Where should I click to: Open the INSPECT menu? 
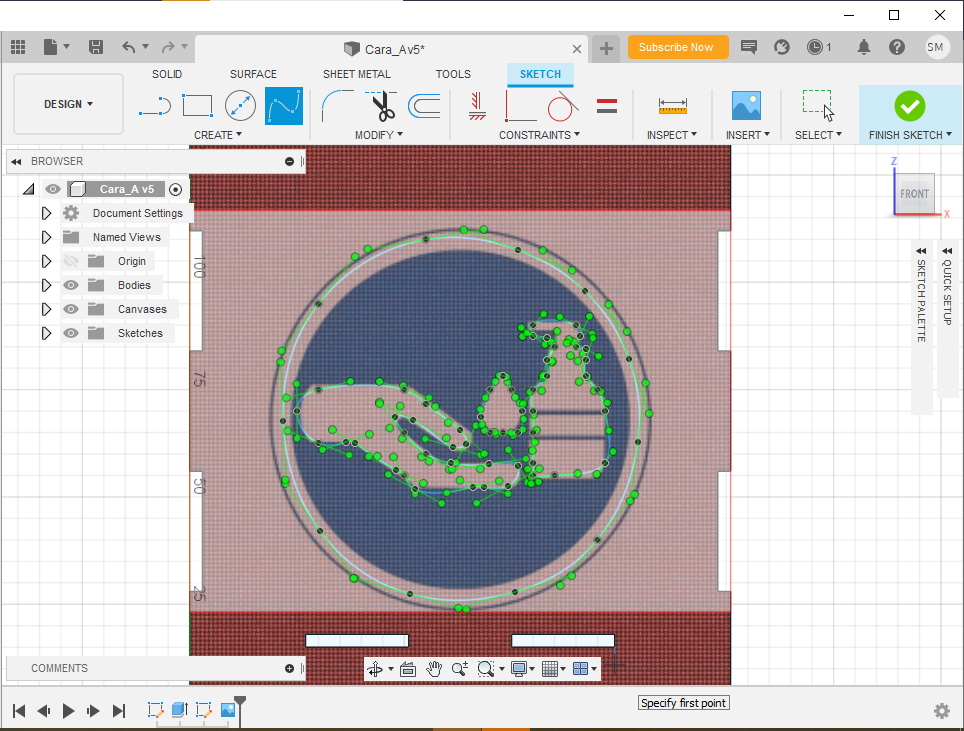[671, 135]
